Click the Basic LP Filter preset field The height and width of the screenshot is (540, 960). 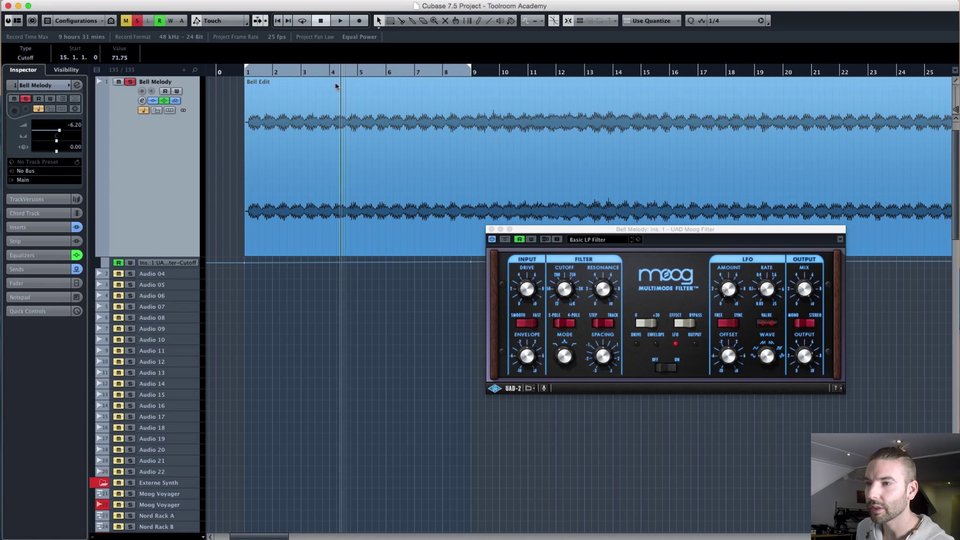(599, 239)
